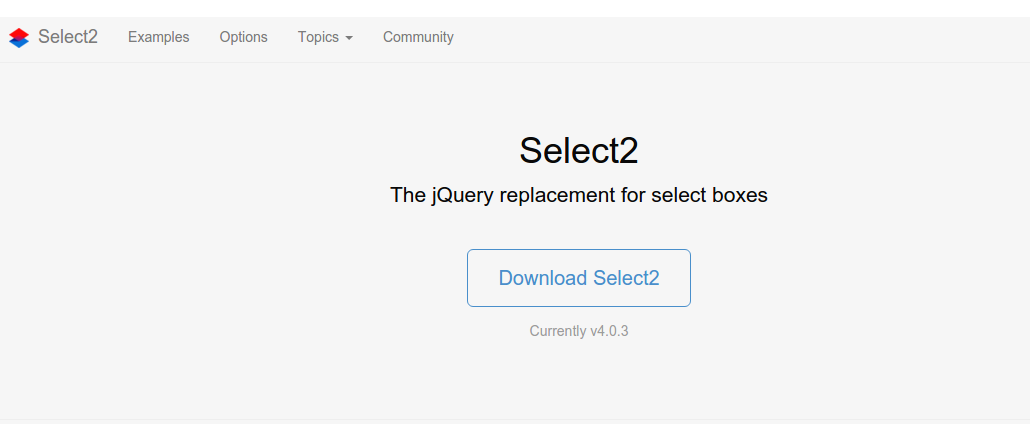Click the word Currently below the button
1030x438 pixels.
pos(557,331)
